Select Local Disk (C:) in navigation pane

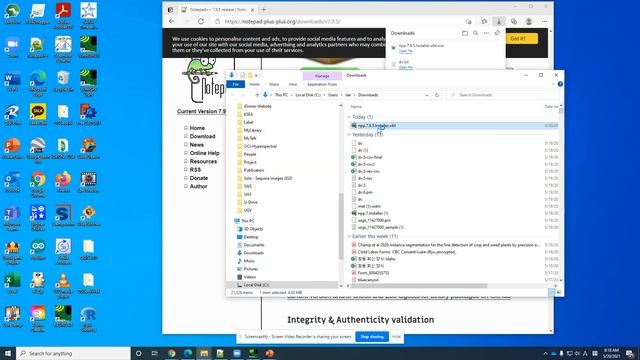coord(256,285)
